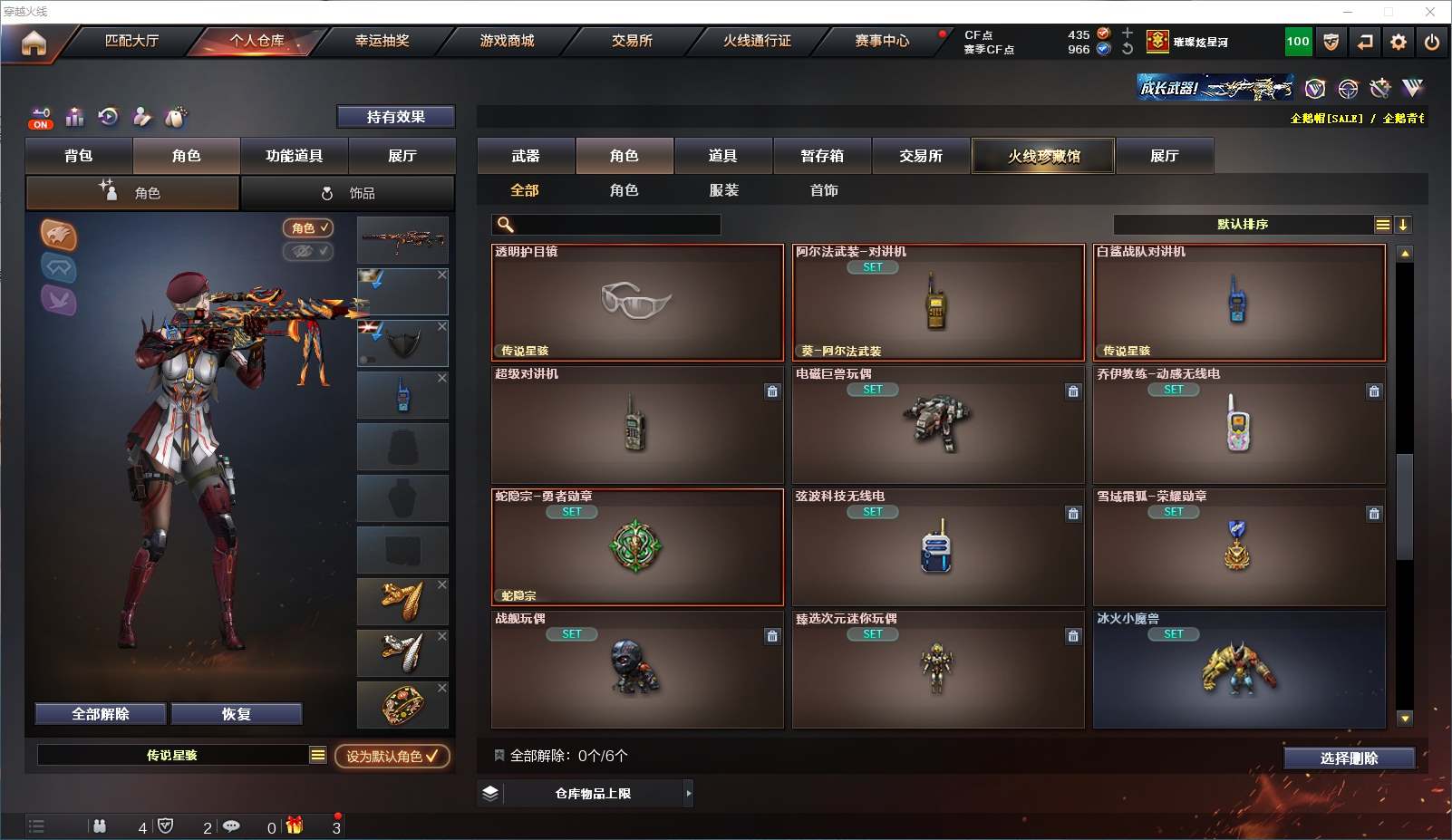Click the home icon in top bar
Image resolution: width=1452 pixels, height=840 pixels.
(x=34, y=43)
